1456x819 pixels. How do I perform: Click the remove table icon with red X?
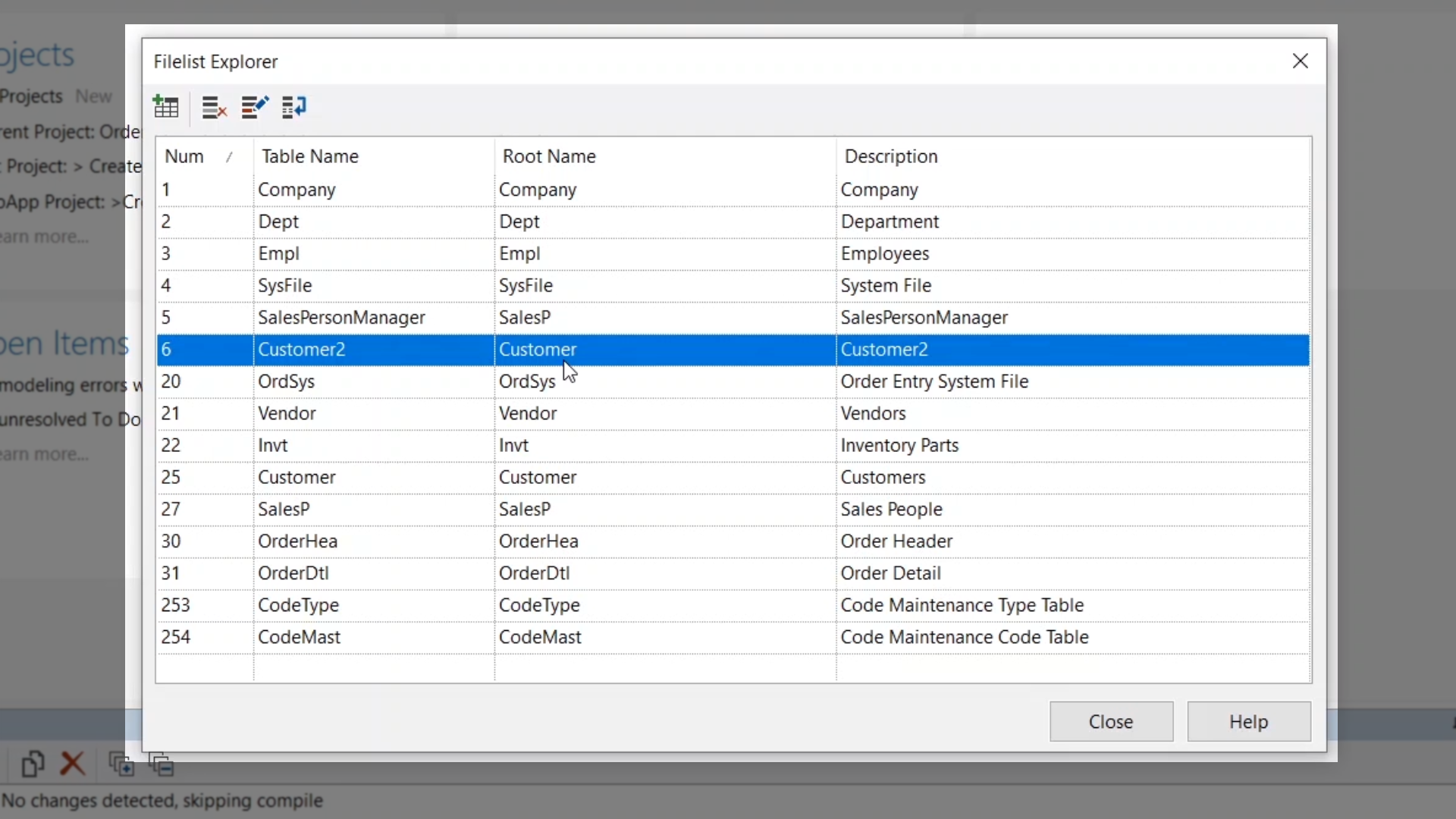click(x=214, y=107)
